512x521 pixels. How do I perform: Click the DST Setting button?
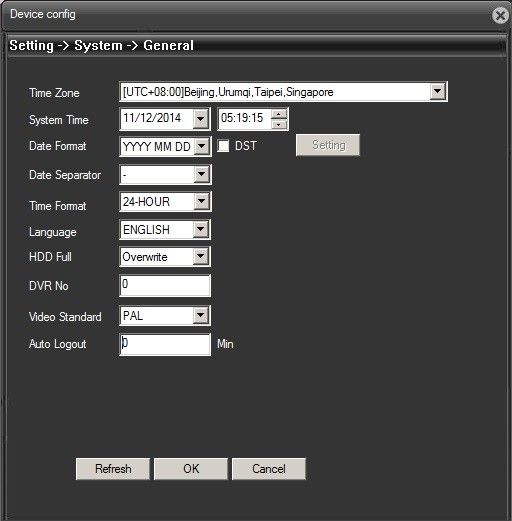[328, 145]
